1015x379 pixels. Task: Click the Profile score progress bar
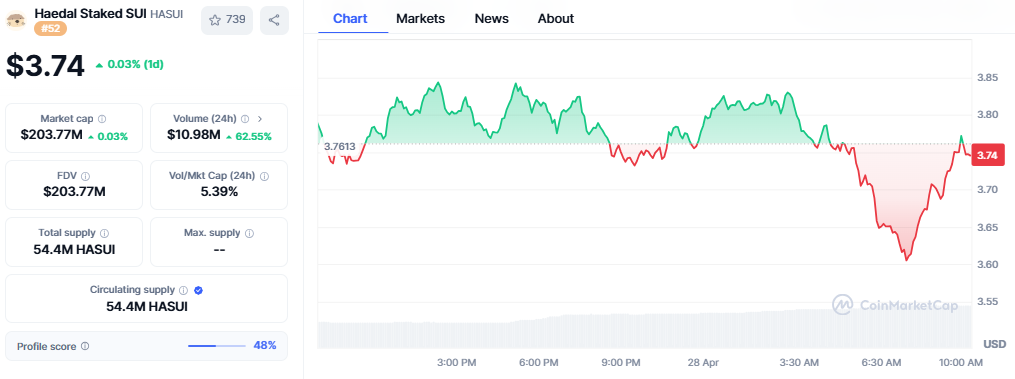tap(217, 346)
